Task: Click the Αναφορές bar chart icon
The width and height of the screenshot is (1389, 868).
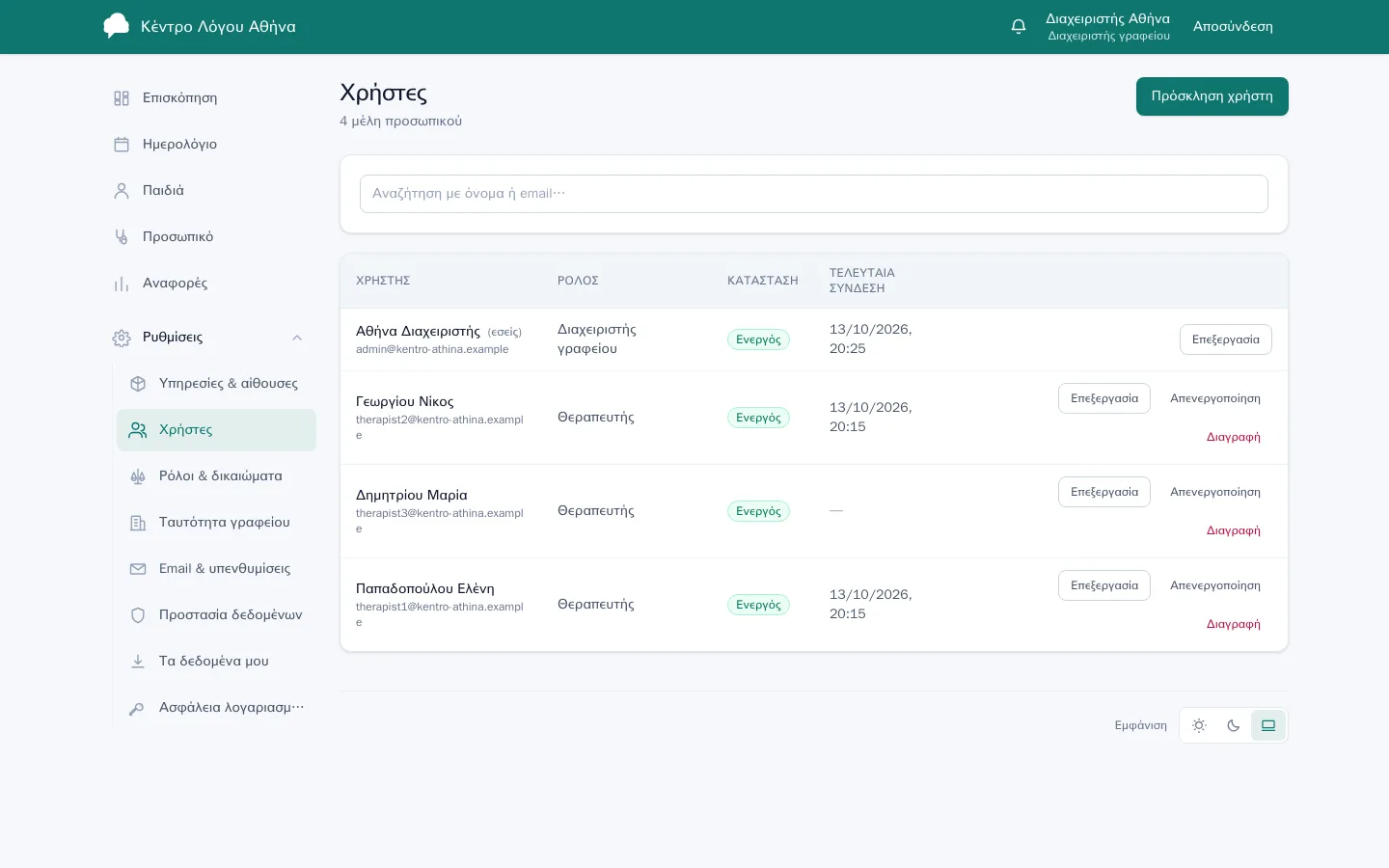Action: [122, 284]
